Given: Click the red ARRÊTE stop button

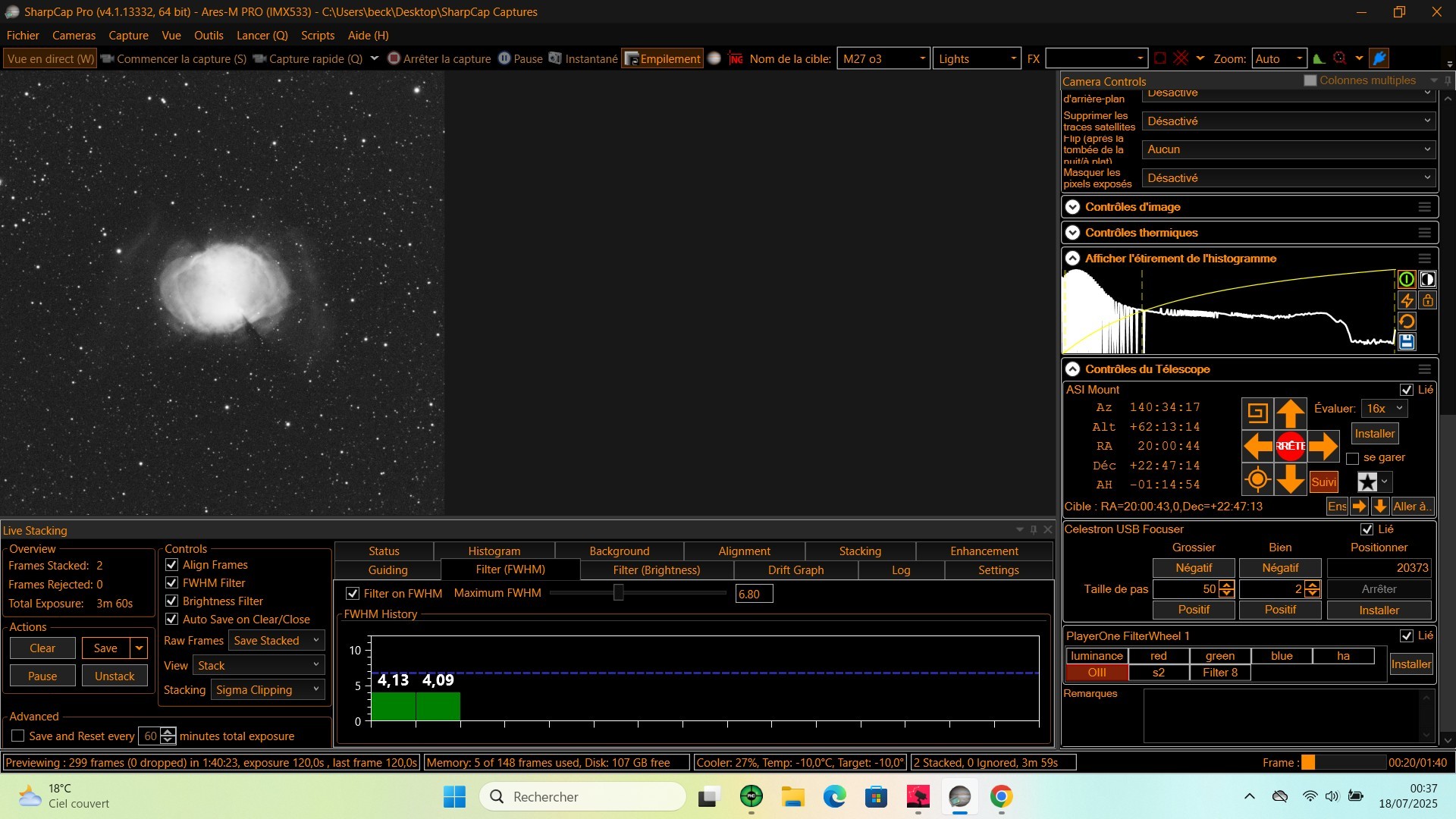Looking at the screenshot, I should [1290, 446].
